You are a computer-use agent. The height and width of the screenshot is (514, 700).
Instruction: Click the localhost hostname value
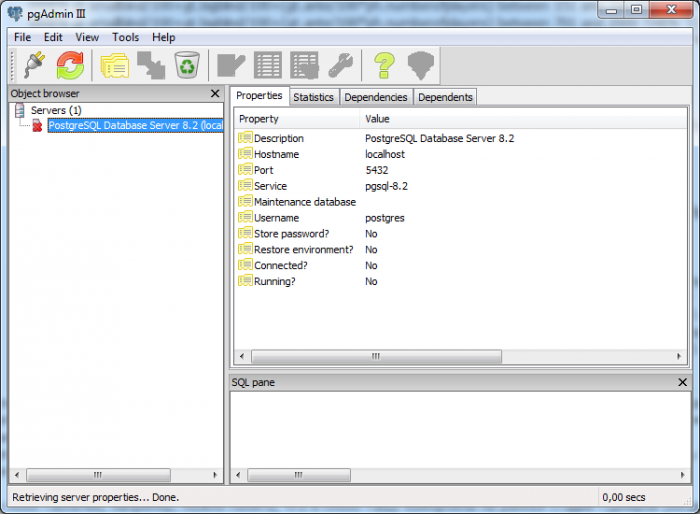click(x=385, y=154)
